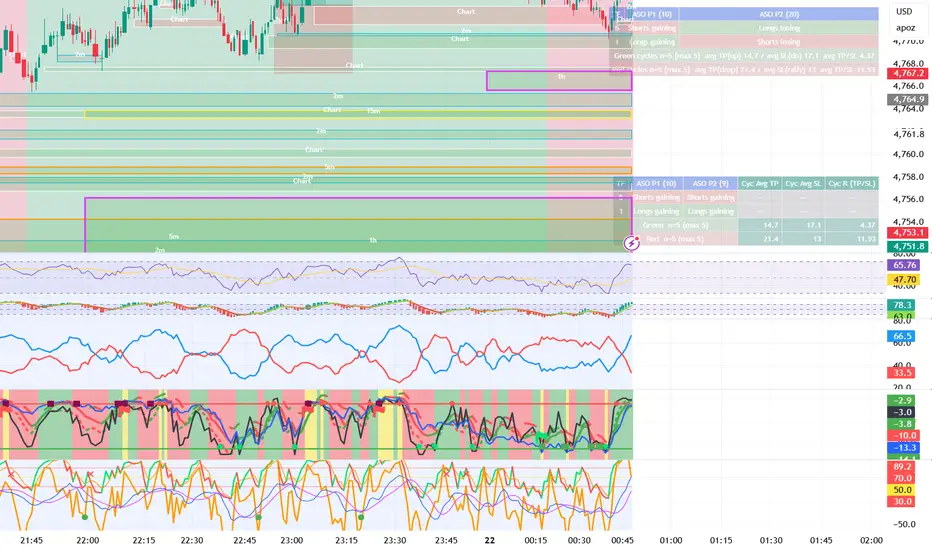Viewport: 932px width, 550px height.
Task: Click the 00:45 time axis label
Action: [622, 540]
